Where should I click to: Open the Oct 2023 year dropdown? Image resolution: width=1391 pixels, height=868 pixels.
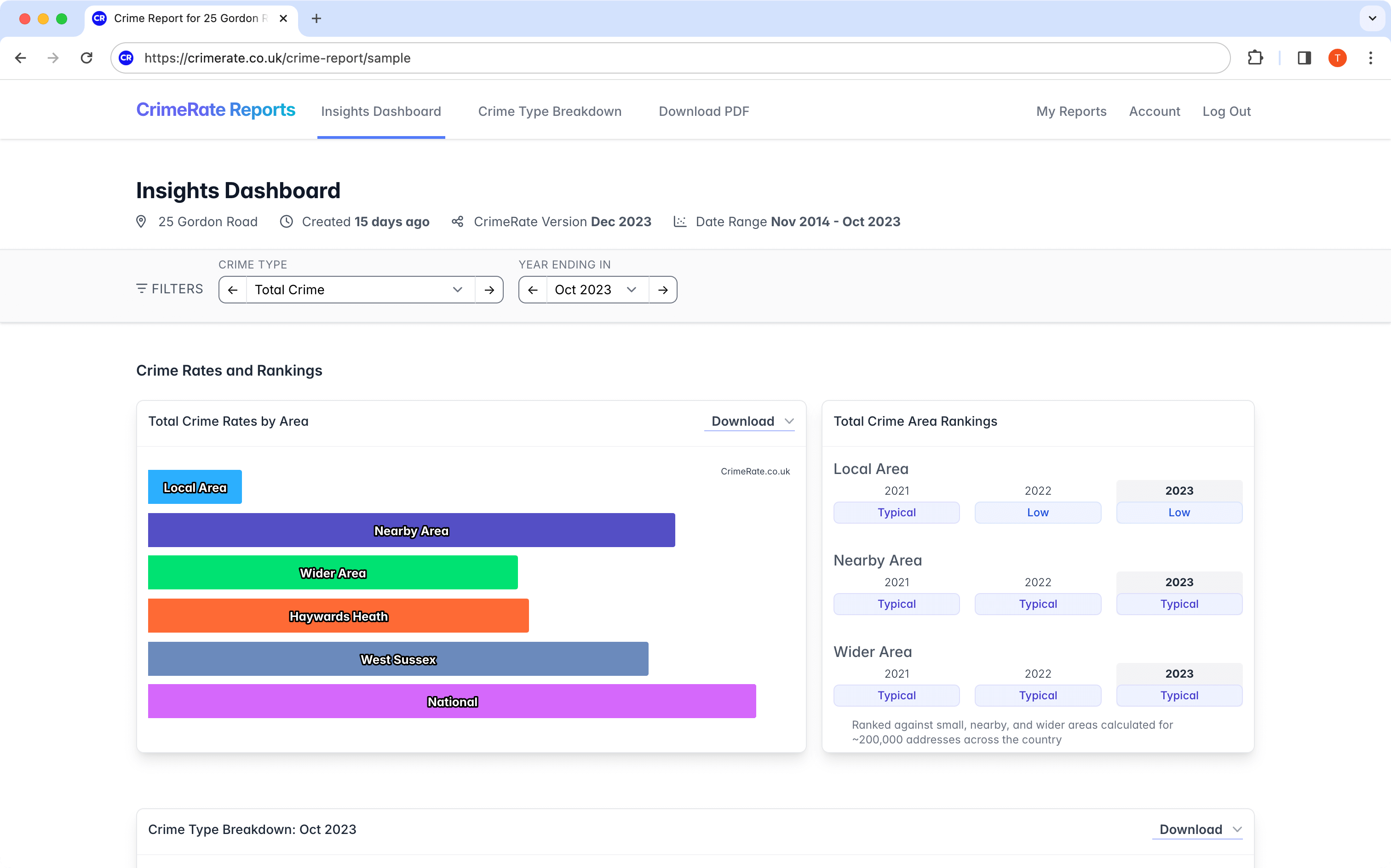coord(598,290)
